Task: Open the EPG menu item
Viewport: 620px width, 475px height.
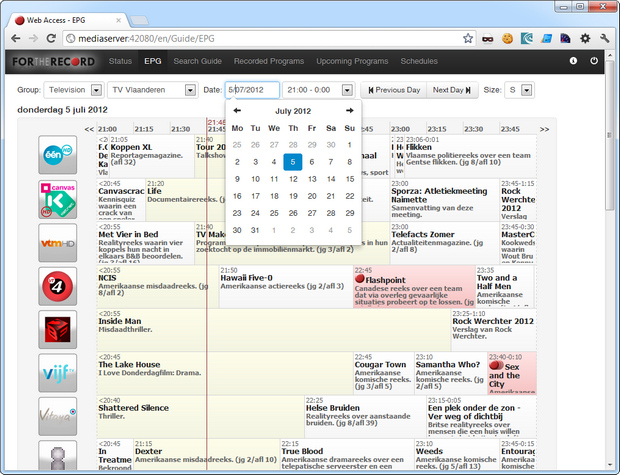Action: [153, 61]
